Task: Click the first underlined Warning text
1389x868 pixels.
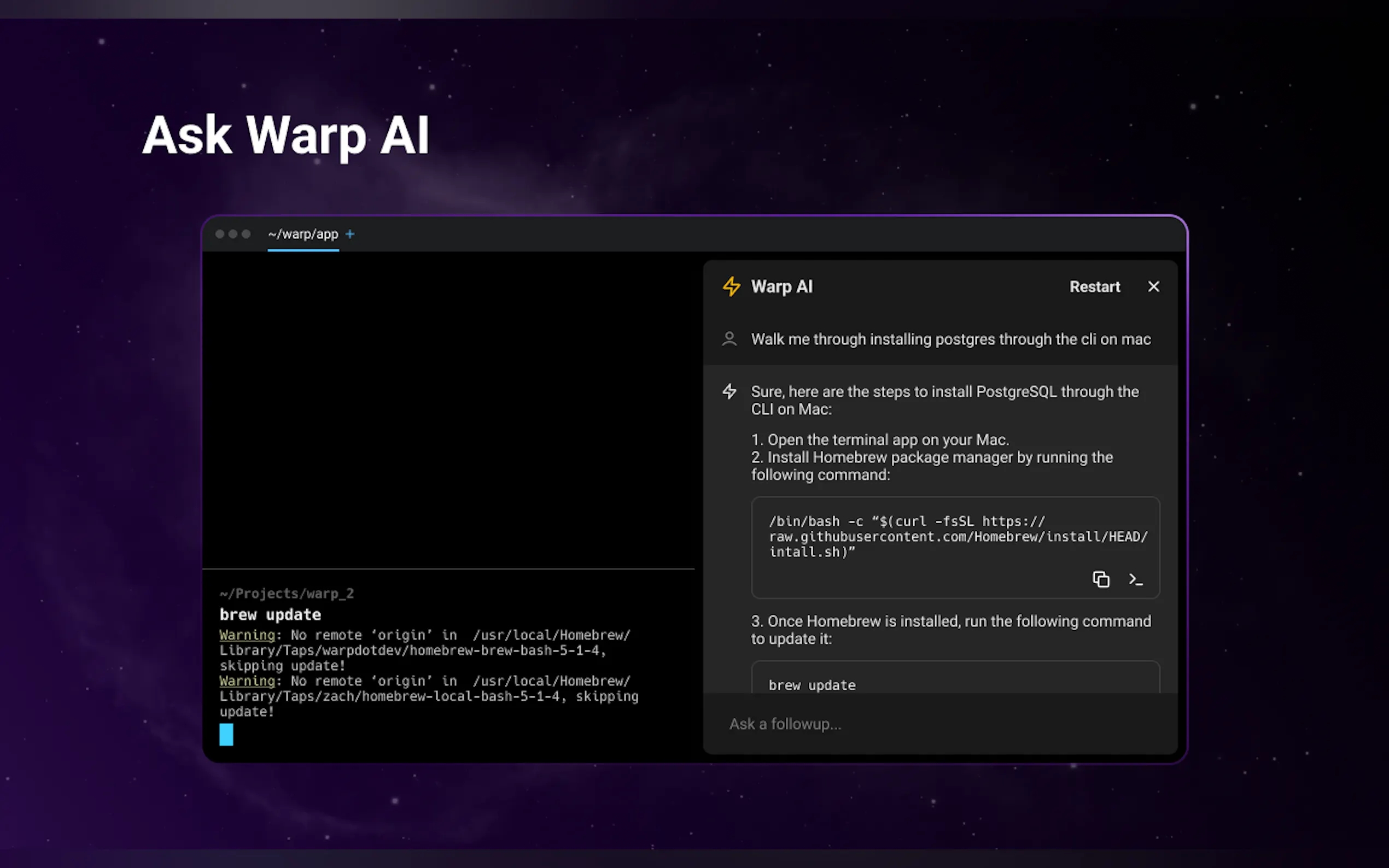Action: tap(247, 635)
